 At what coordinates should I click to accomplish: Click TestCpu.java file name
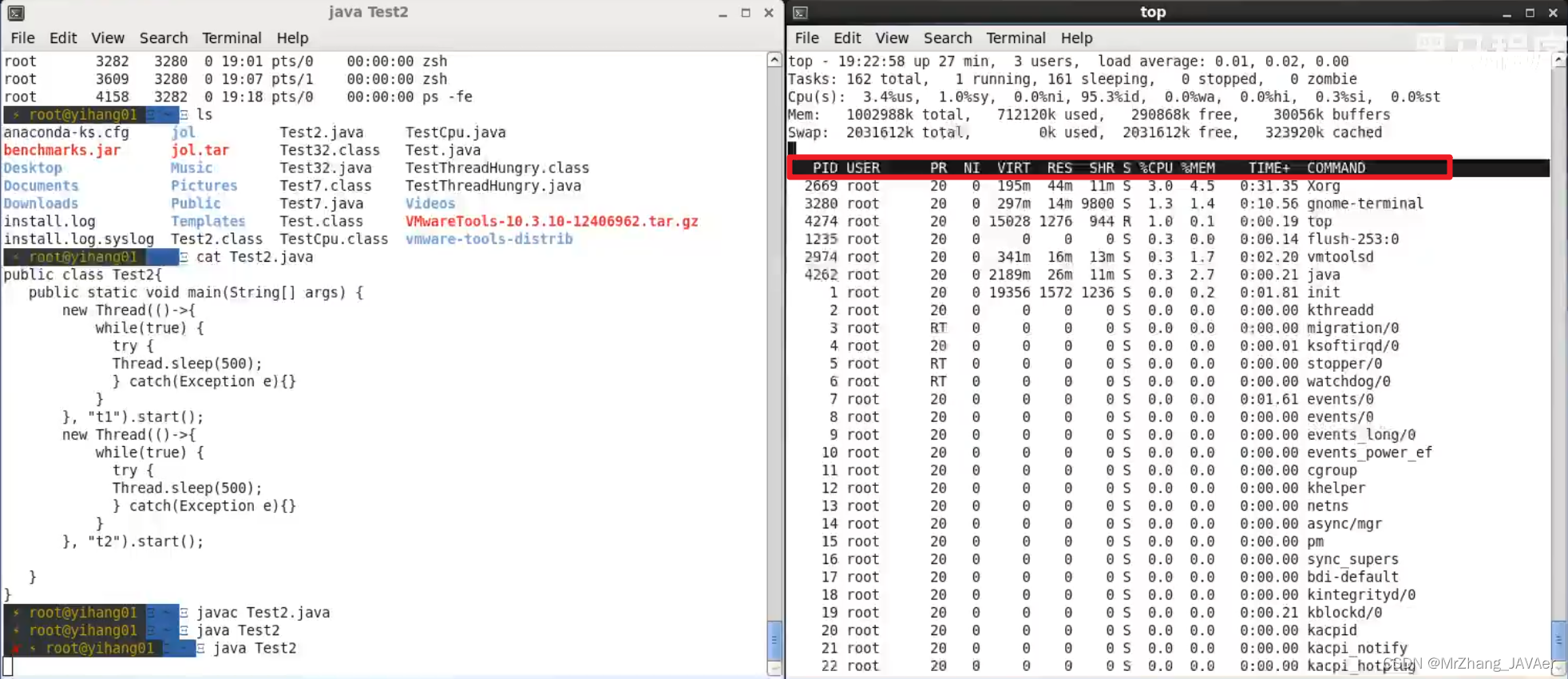[x=455, y=132]
